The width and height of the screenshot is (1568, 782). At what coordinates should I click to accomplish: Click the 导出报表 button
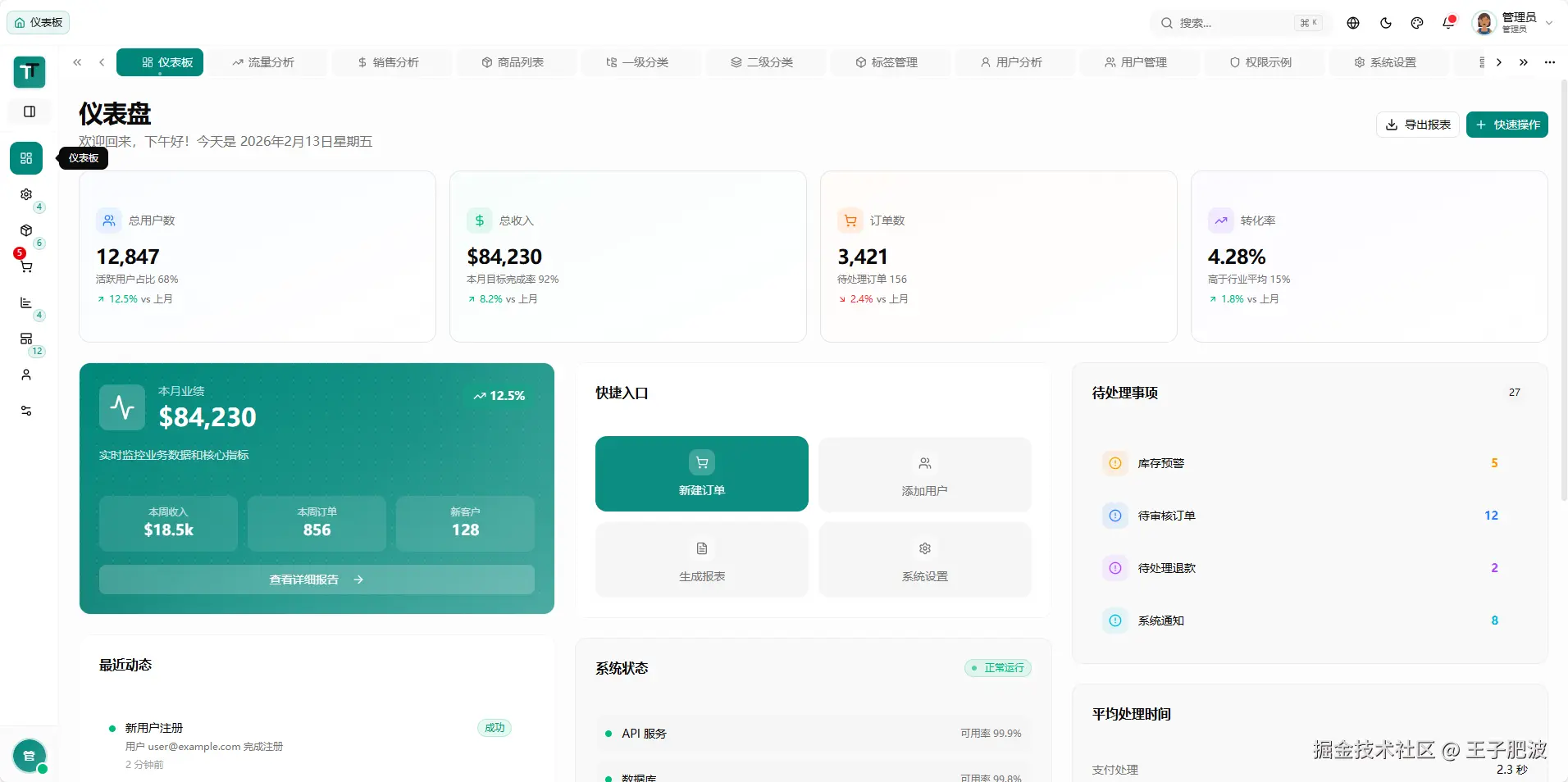(x=1418, y=125)
